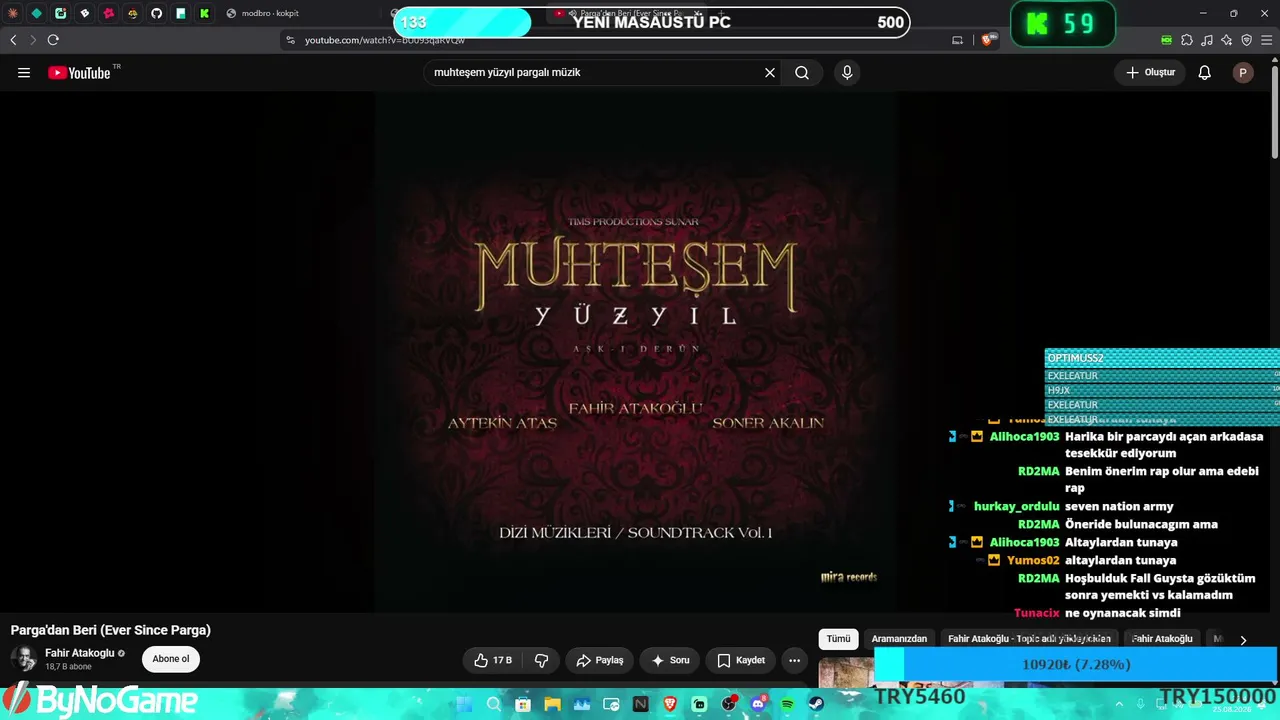Click the video title Parga'dan Beri
The width and height of the screenshot is (1280, 720).
(x=111, y=630)
